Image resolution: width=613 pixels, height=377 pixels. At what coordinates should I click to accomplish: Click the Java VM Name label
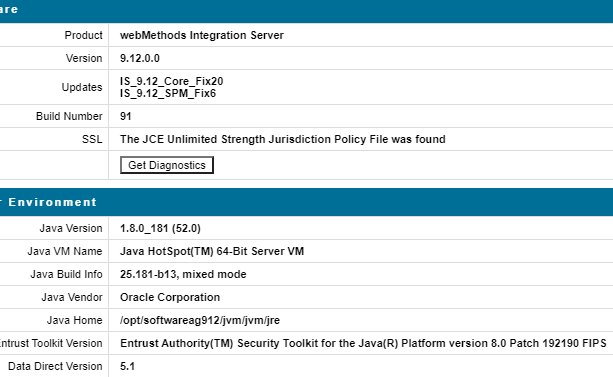[x=65, y=251]
